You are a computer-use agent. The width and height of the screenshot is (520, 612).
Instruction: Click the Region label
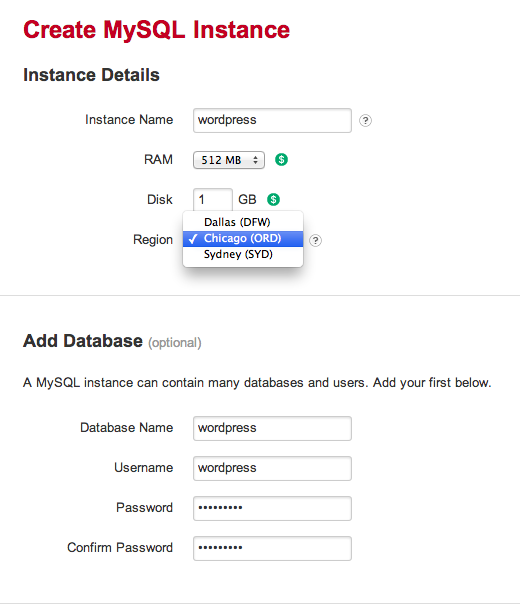tap(153, 240)
